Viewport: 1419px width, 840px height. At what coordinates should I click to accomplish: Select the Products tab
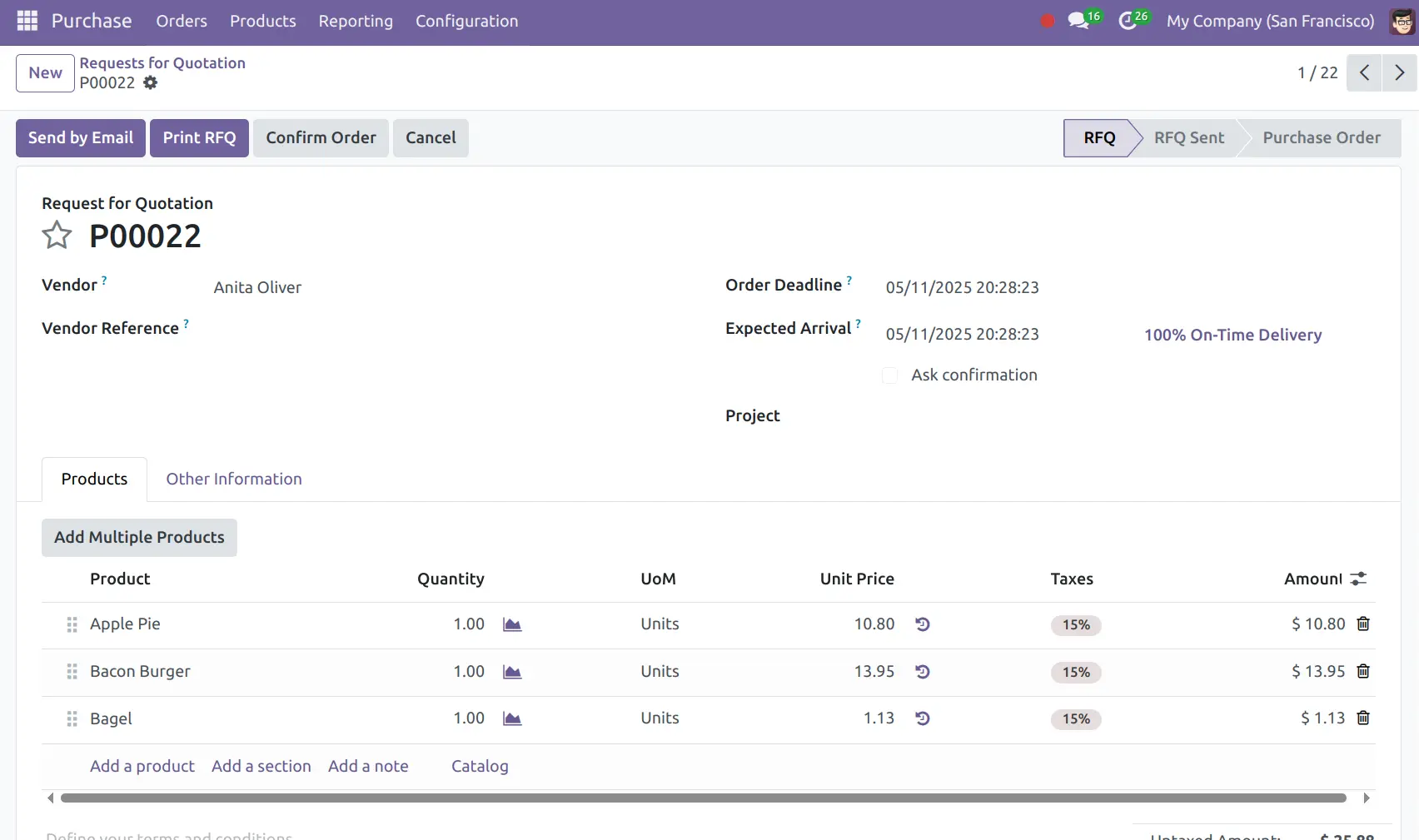click(94, 479)
